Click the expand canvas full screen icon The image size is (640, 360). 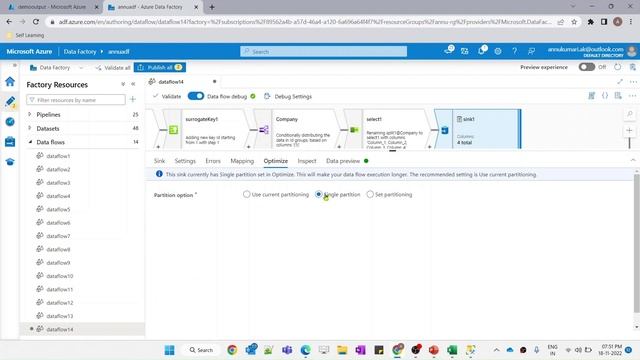[x=620, y=82]
